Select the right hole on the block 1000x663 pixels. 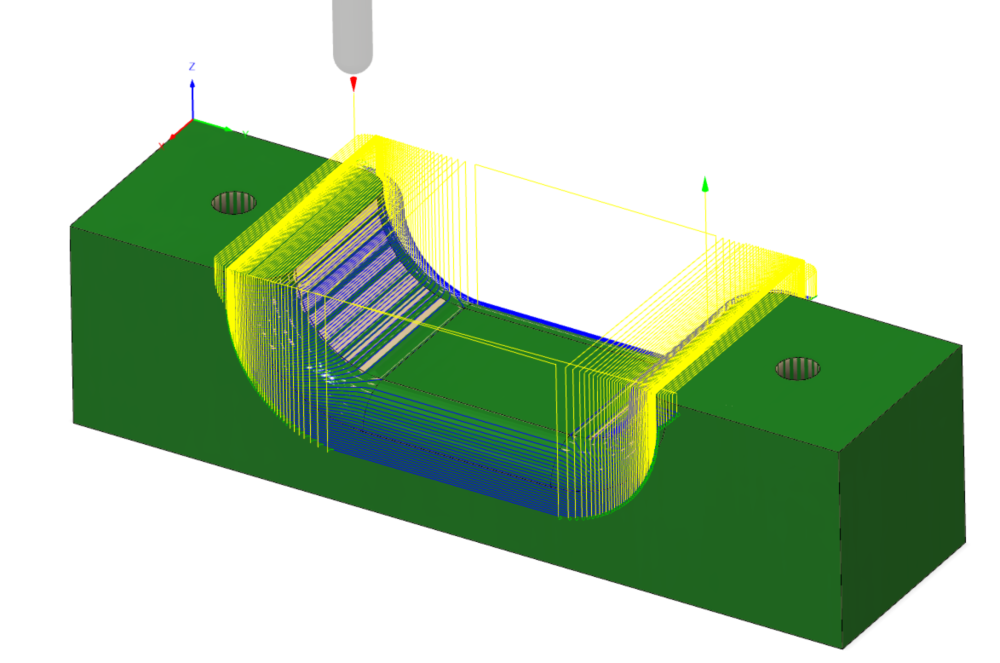tap(798, 368)
